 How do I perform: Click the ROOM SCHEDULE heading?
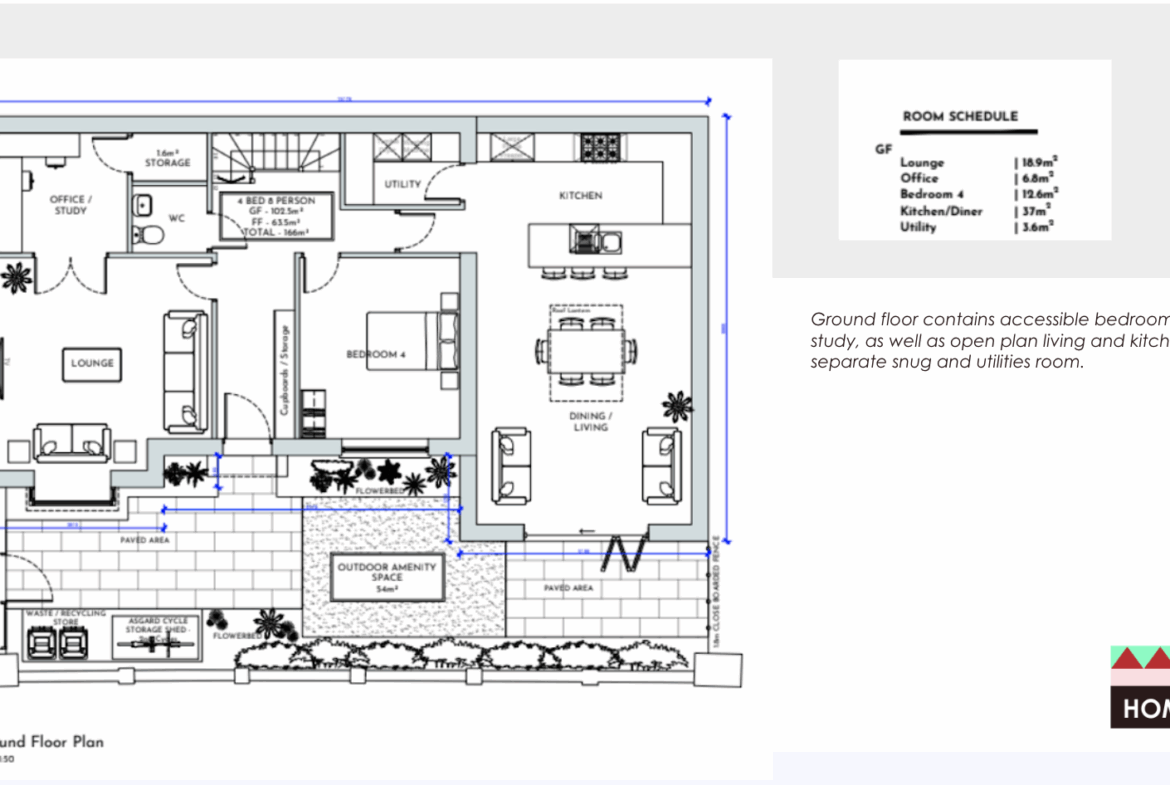point(960,116)
